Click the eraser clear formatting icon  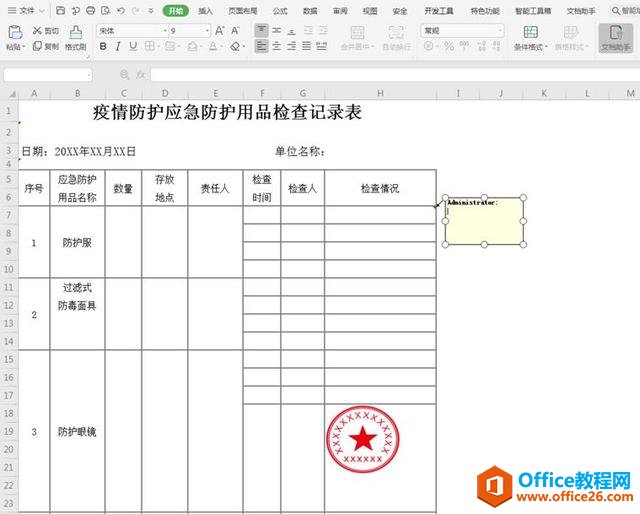tap(235, 46)
